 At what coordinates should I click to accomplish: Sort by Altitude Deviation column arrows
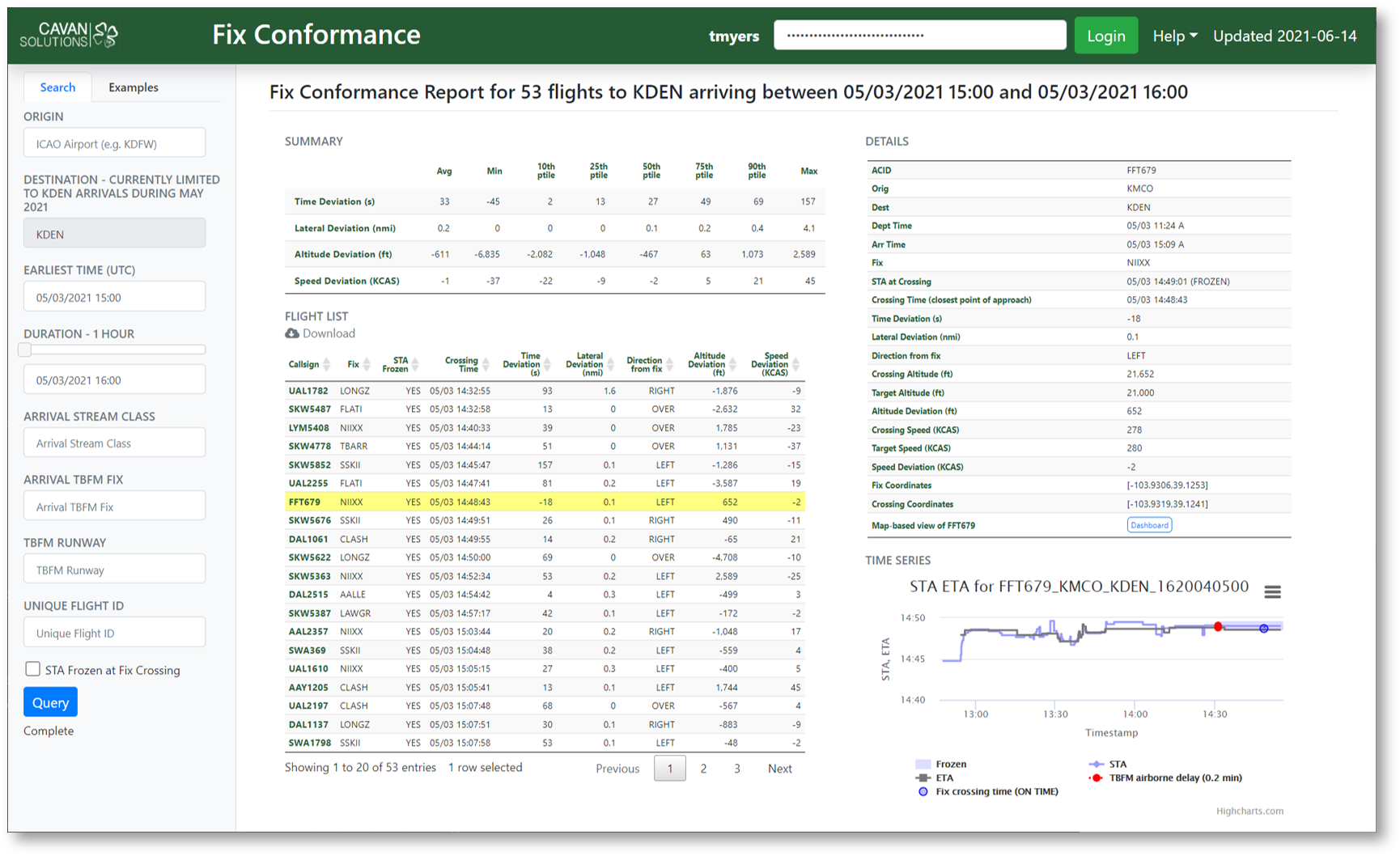[x=732, y=365]
